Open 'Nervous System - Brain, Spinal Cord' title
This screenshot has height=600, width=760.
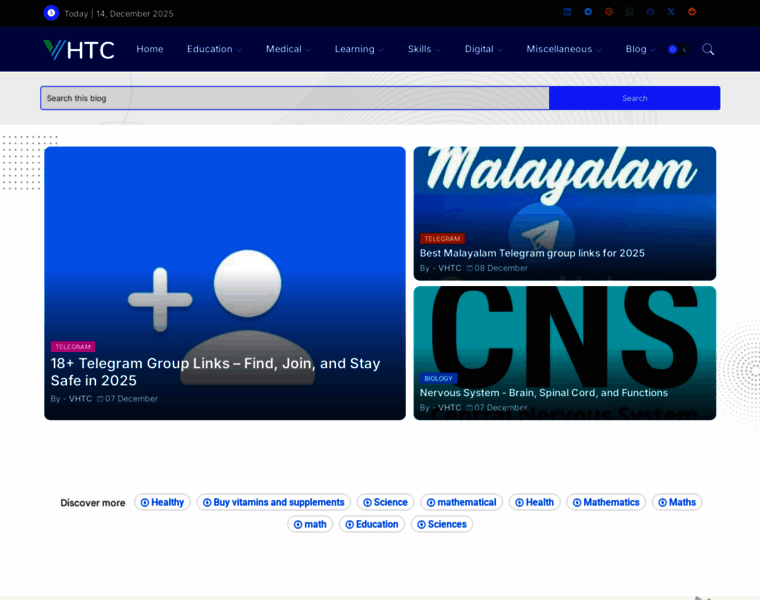(x=544, y=393)
